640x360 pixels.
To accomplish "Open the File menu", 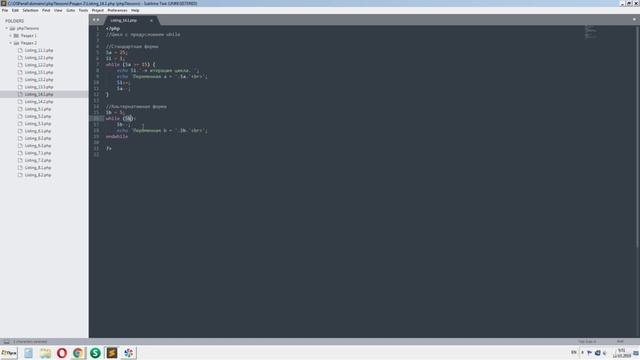I will click(5, 10).
